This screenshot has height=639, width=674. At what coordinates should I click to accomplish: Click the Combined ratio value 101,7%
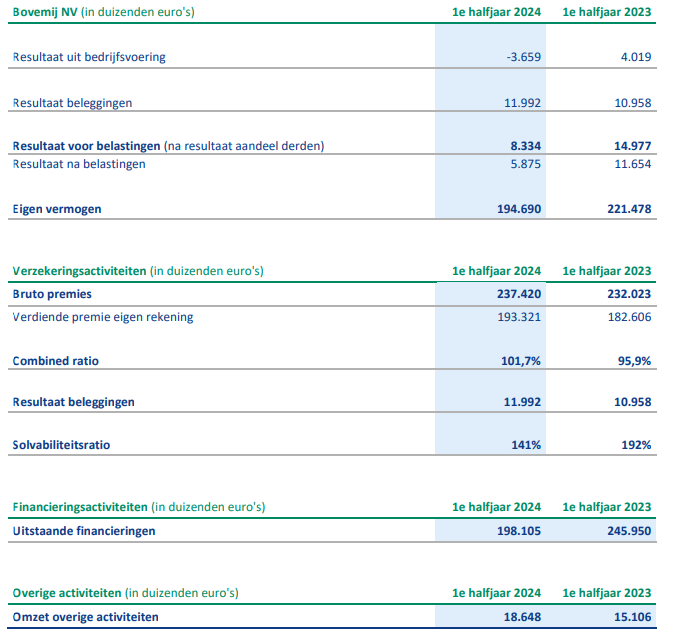pyautogui.click(x=522, y=361)
